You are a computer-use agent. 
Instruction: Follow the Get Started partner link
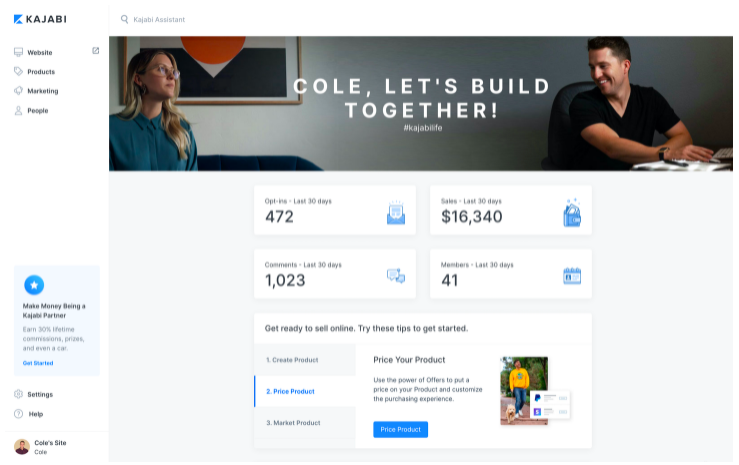38,363
